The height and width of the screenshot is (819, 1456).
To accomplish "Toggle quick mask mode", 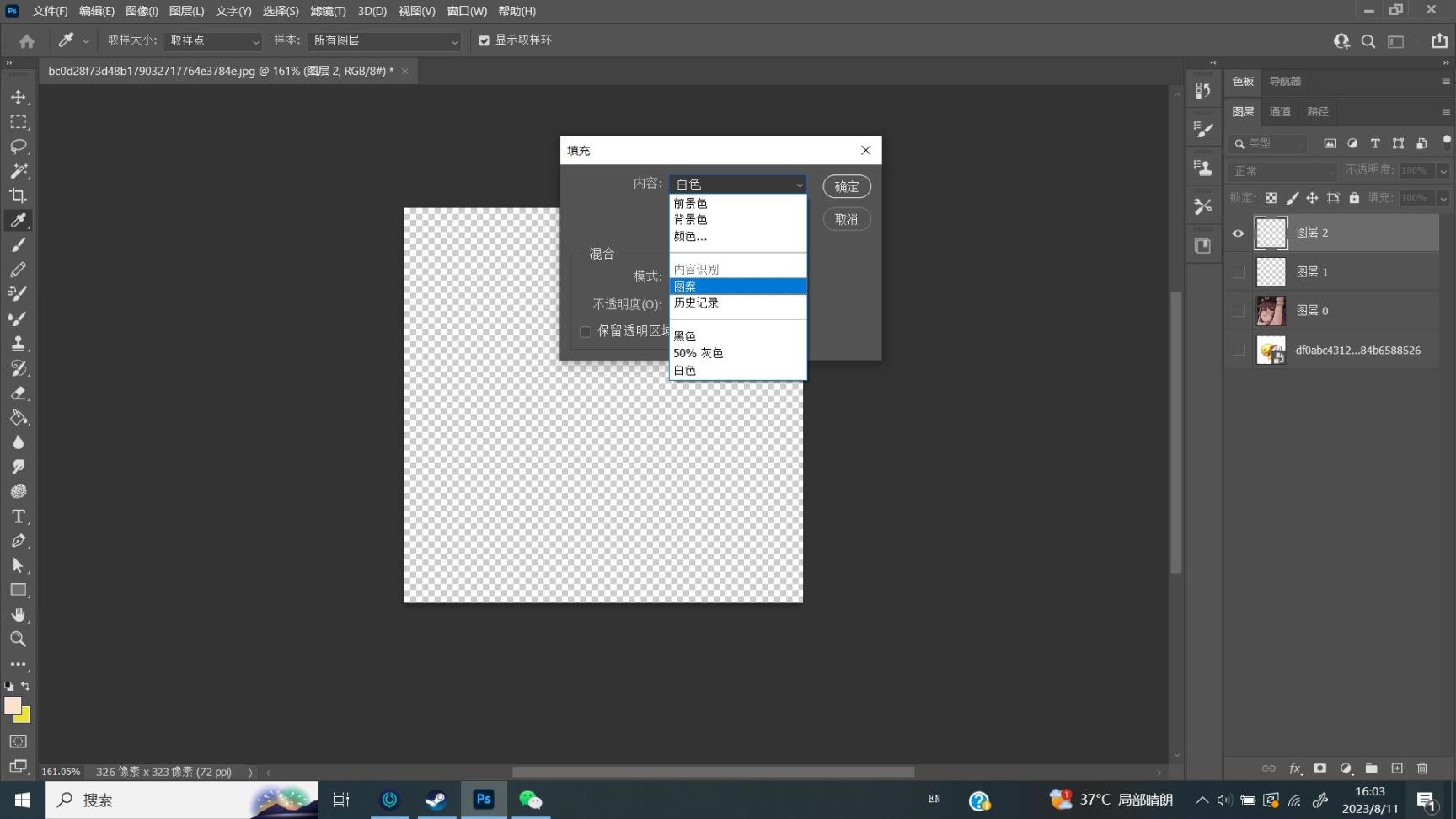I will (19, 741).
